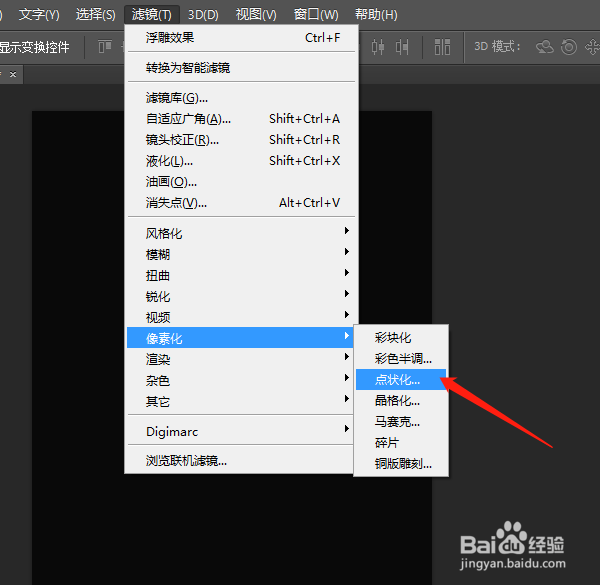This screenshot has width=600, height=585.
Task: Expand the 风格化 submenu
Action: (x=240, y=233)
